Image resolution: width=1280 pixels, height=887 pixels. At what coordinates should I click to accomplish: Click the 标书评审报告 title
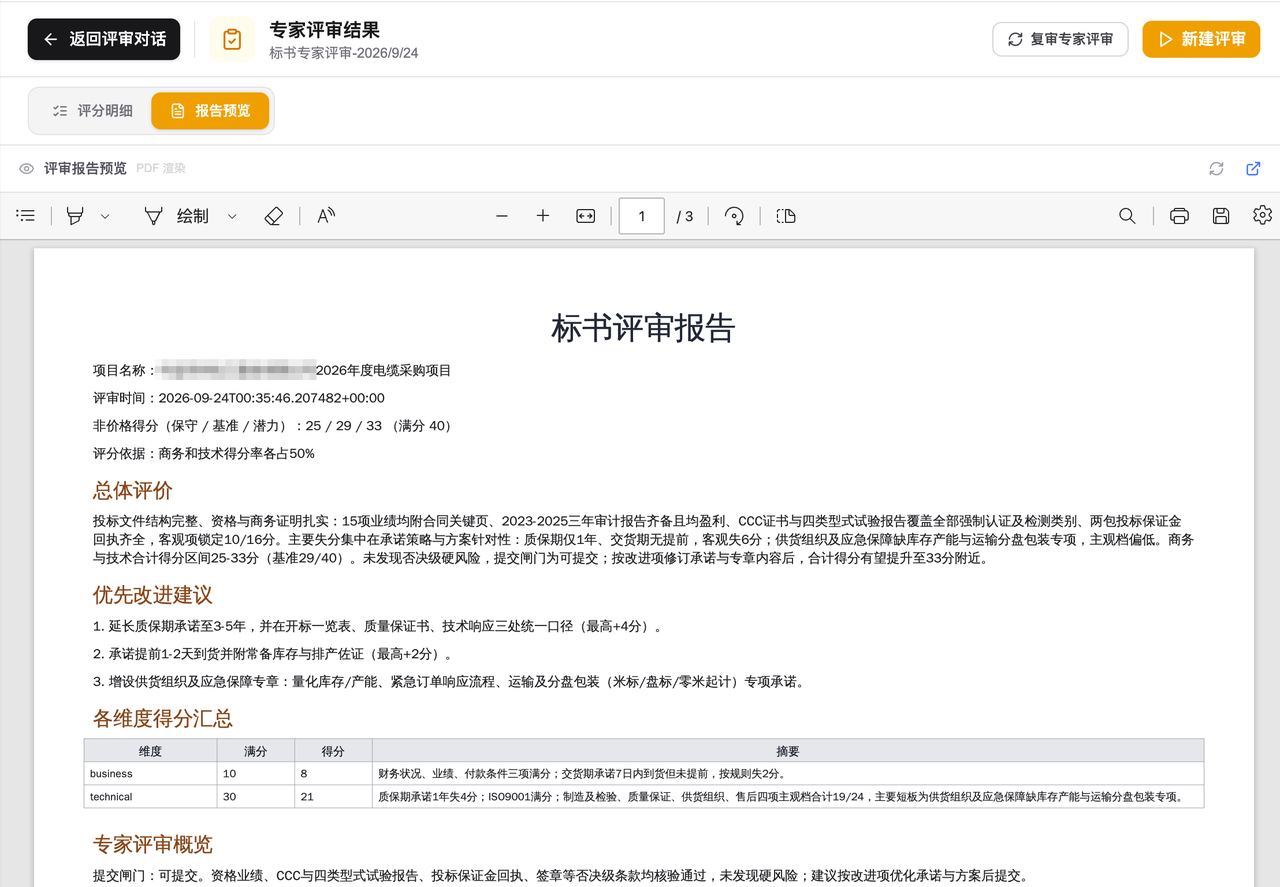pos(643,328)
